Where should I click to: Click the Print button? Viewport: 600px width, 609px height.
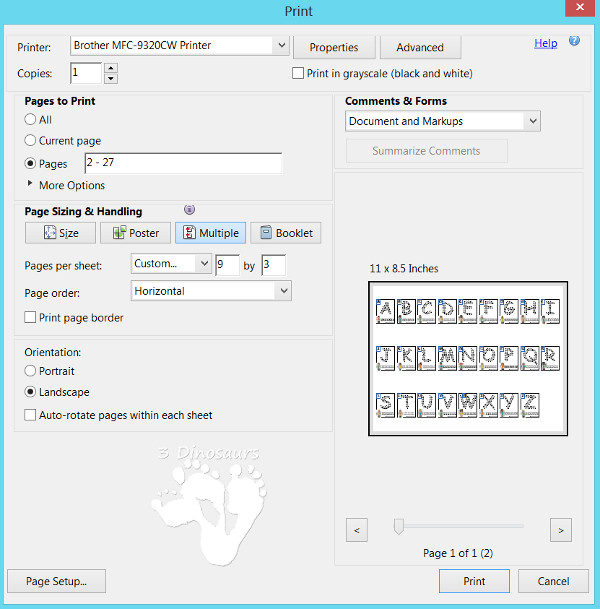(x=474, y=581)
